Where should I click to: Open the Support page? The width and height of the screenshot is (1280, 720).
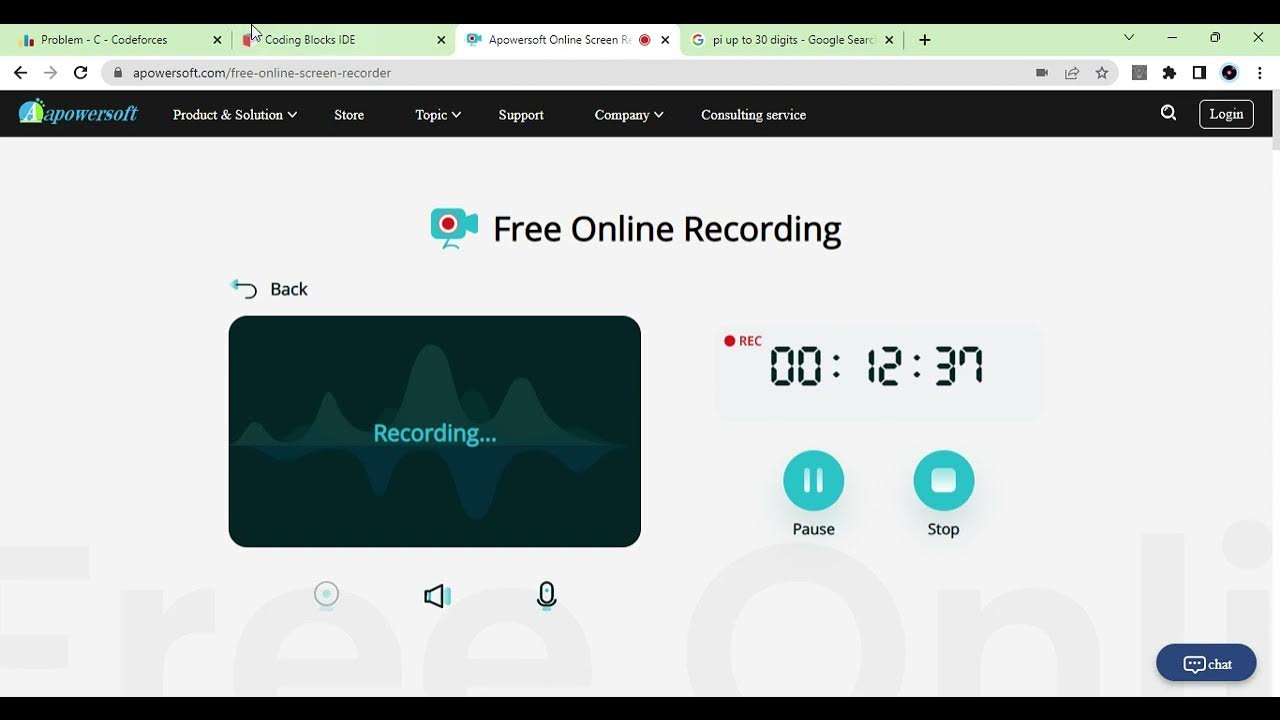(521, 115)
